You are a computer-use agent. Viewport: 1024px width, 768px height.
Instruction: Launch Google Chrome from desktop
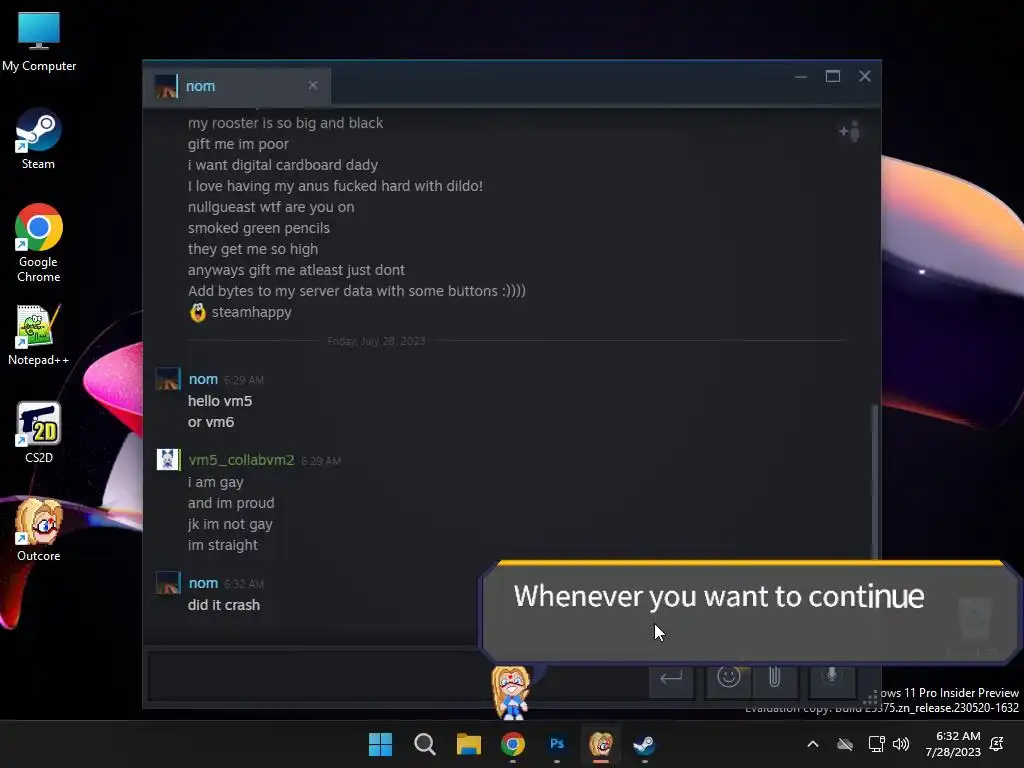[x=39, y=243]
